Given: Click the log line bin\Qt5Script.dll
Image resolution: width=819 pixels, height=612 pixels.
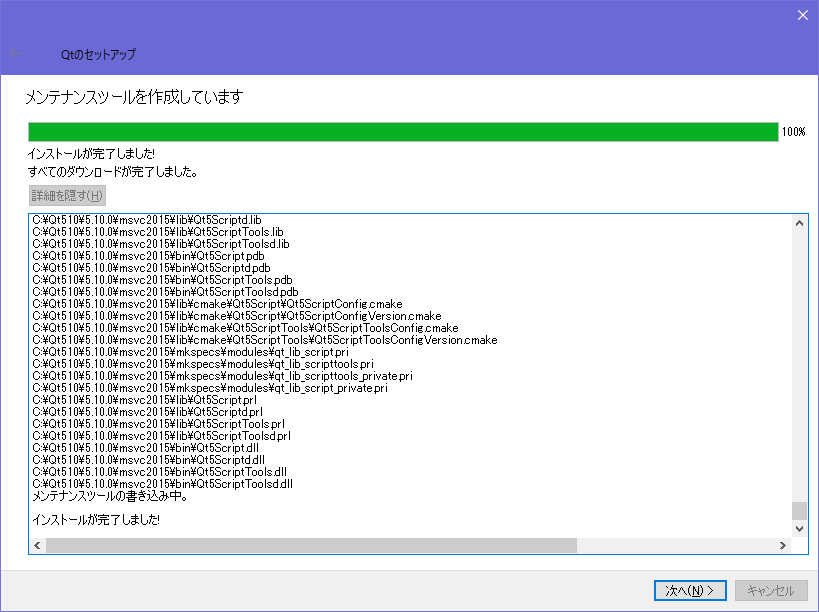Looking at the screenshot, I should click(146, 448).
